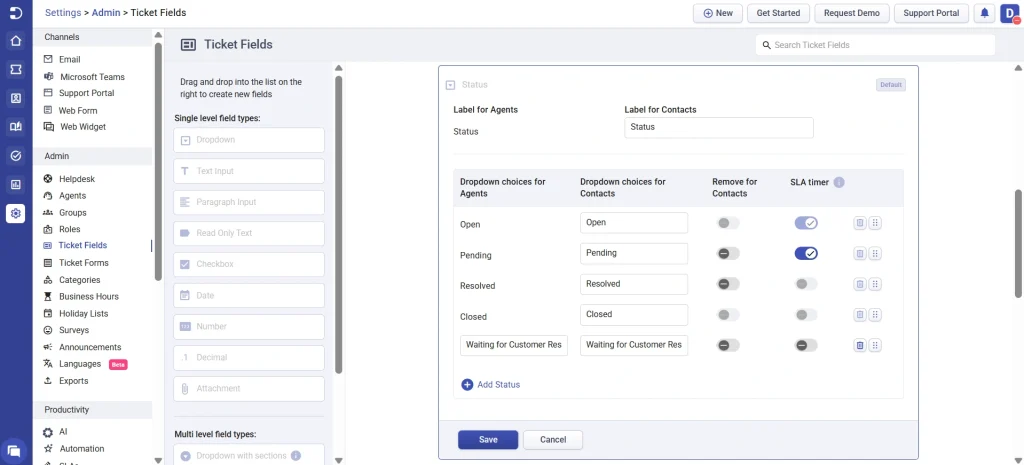Screen dimensions: 1024x465
Task: Click the field types panel scrollbar
Action: (x=338, y=225)
